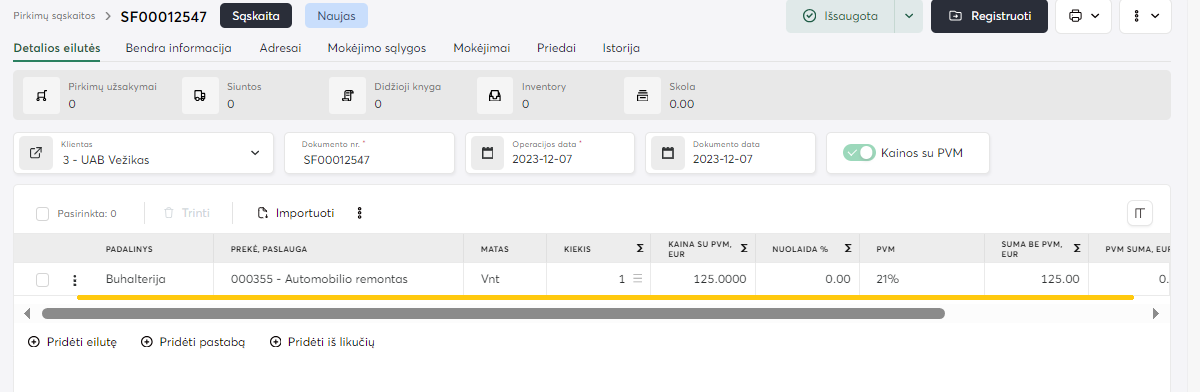Open row actions for Buhalterija line
Image resolution: width=1200 pixels, height=392 pixels.
[x=75, y=280]
